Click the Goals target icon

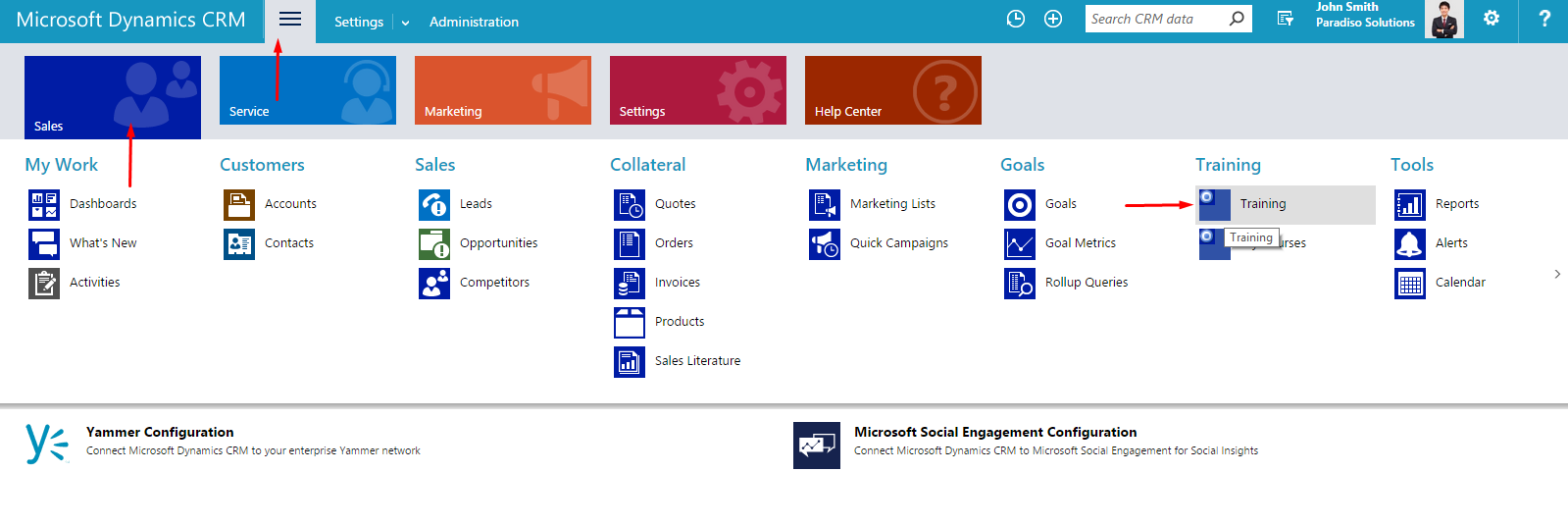(x=1020, y=204)
